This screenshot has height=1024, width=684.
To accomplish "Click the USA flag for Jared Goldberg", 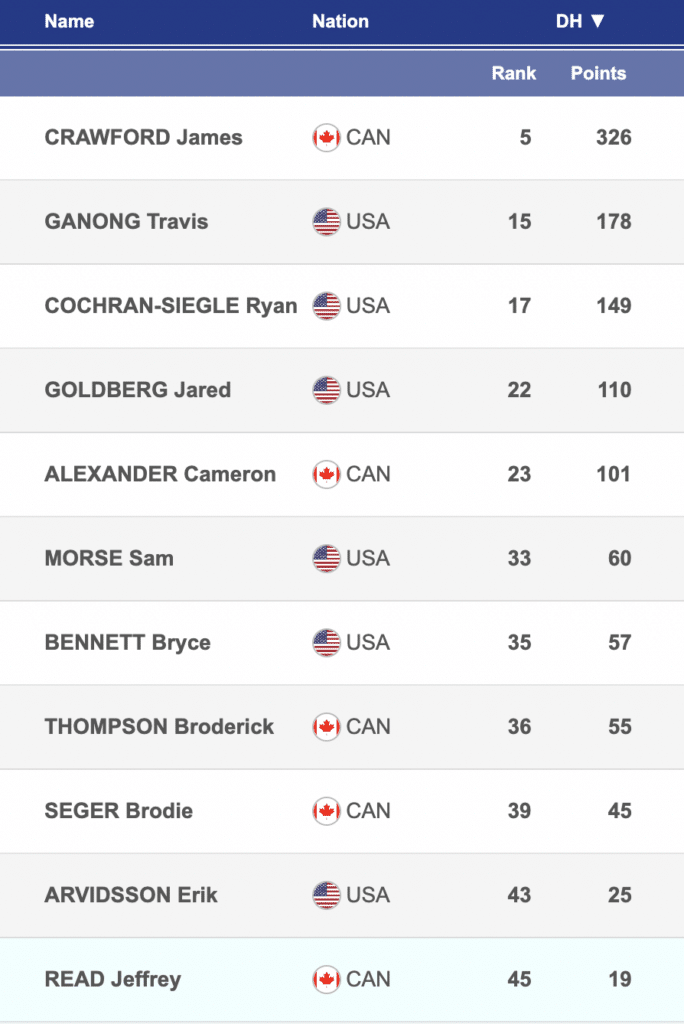I will pyautogui.click(x=326, y=390).
